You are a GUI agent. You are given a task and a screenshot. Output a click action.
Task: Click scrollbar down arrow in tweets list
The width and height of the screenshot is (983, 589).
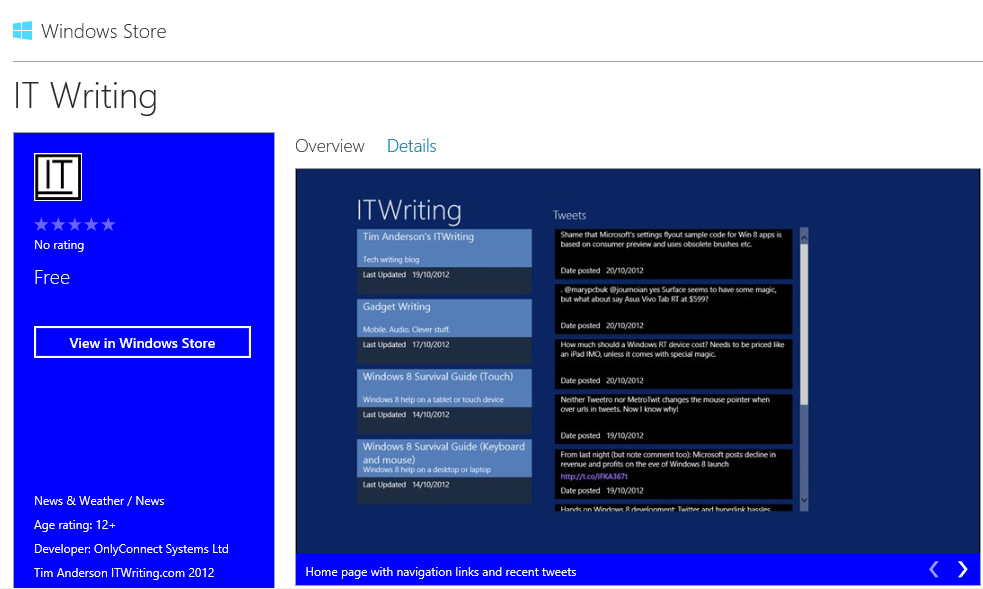[x=804, y=501]
